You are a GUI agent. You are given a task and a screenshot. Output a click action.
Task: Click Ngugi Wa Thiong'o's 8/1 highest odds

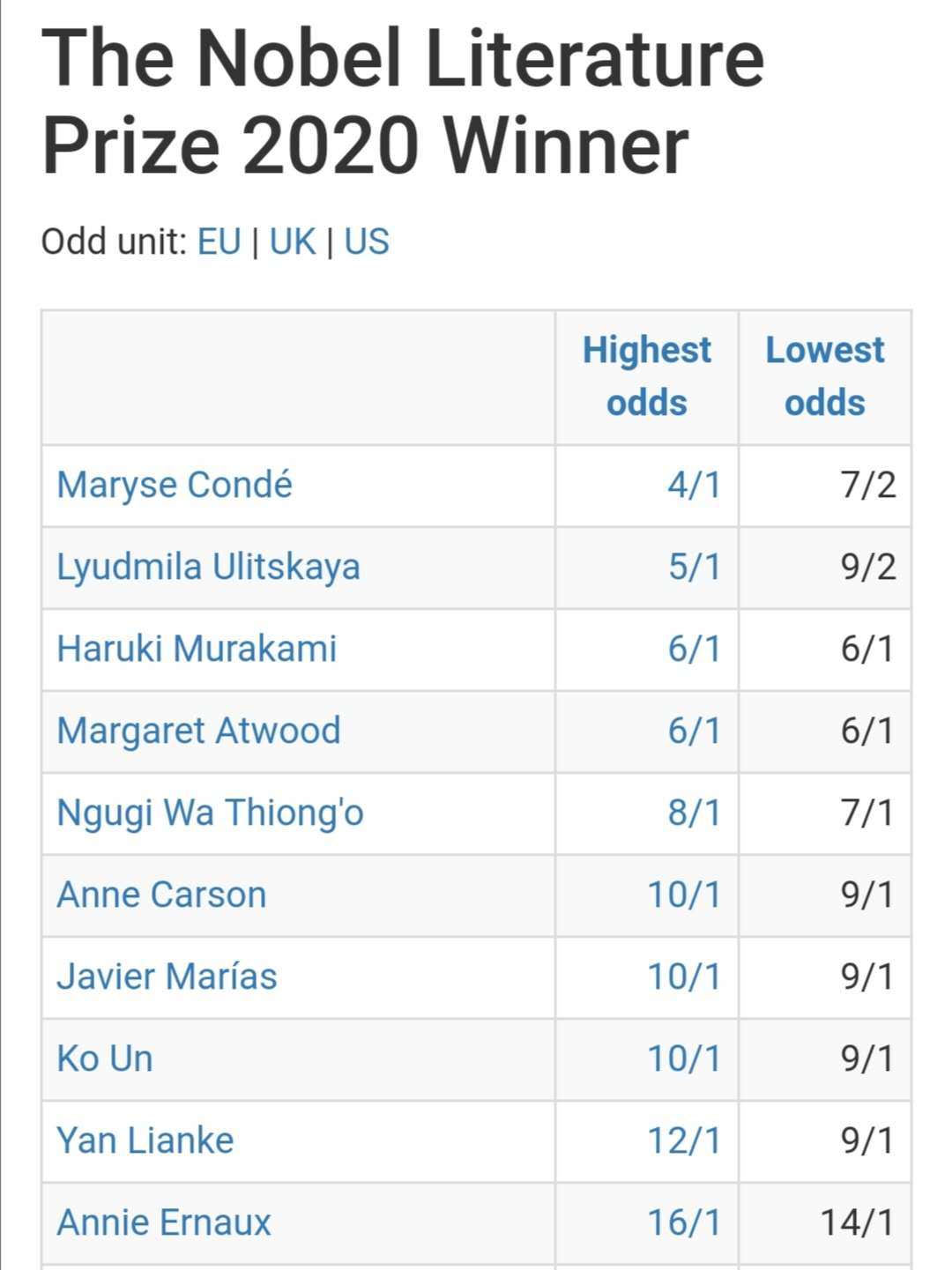(x=694, y=813)
